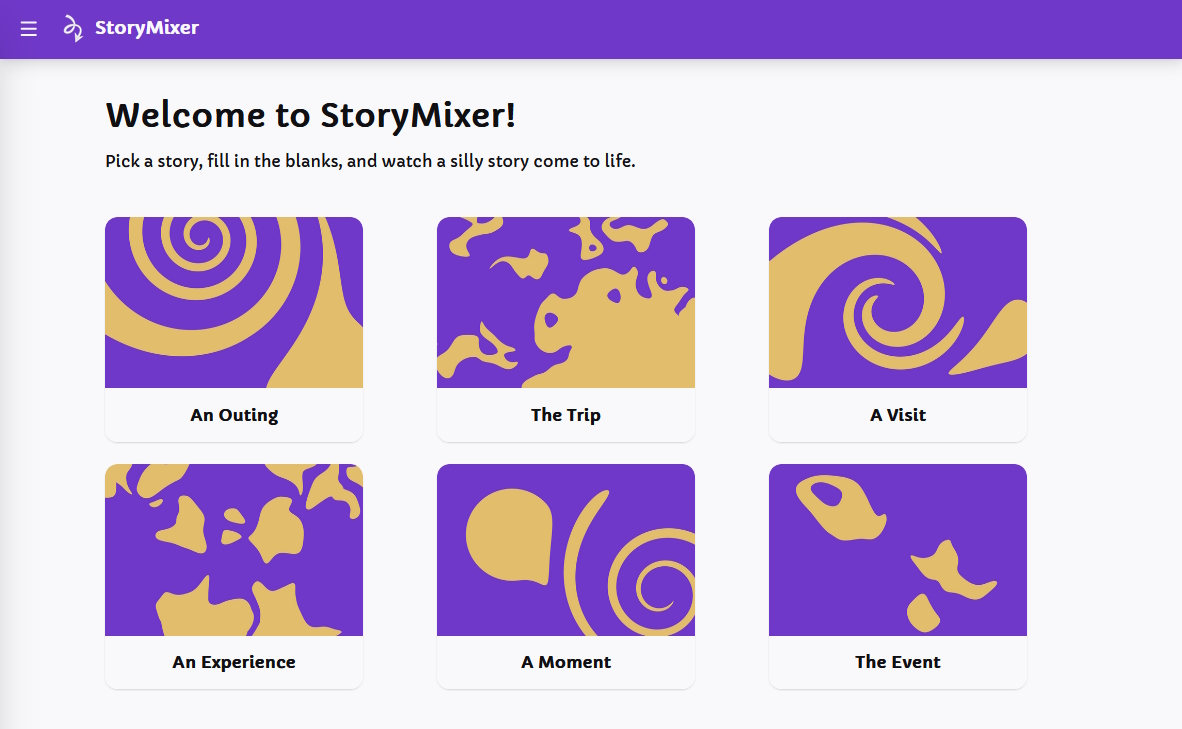The width and height of the screenshot is (1182, 729).
Task: Open the story titled 'A Moment'
Action: 565,661
